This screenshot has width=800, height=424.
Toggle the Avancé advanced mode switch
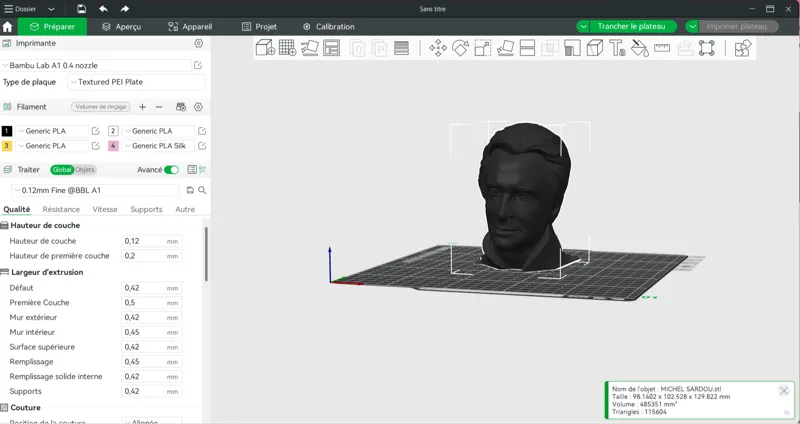point(171,170)
